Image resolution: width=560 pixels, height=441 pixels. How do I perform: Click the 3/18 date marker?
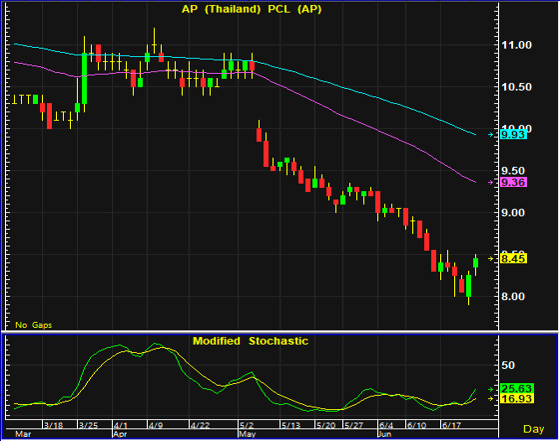coord(53,425)
